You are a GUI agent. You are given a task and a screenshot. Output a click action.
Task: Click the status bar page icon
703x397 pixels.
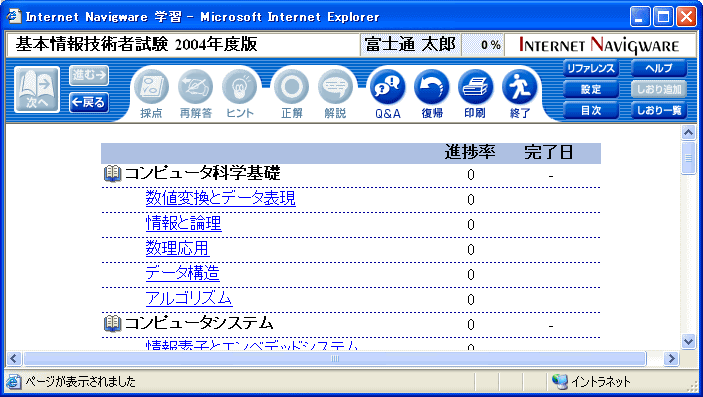point(14,381)
